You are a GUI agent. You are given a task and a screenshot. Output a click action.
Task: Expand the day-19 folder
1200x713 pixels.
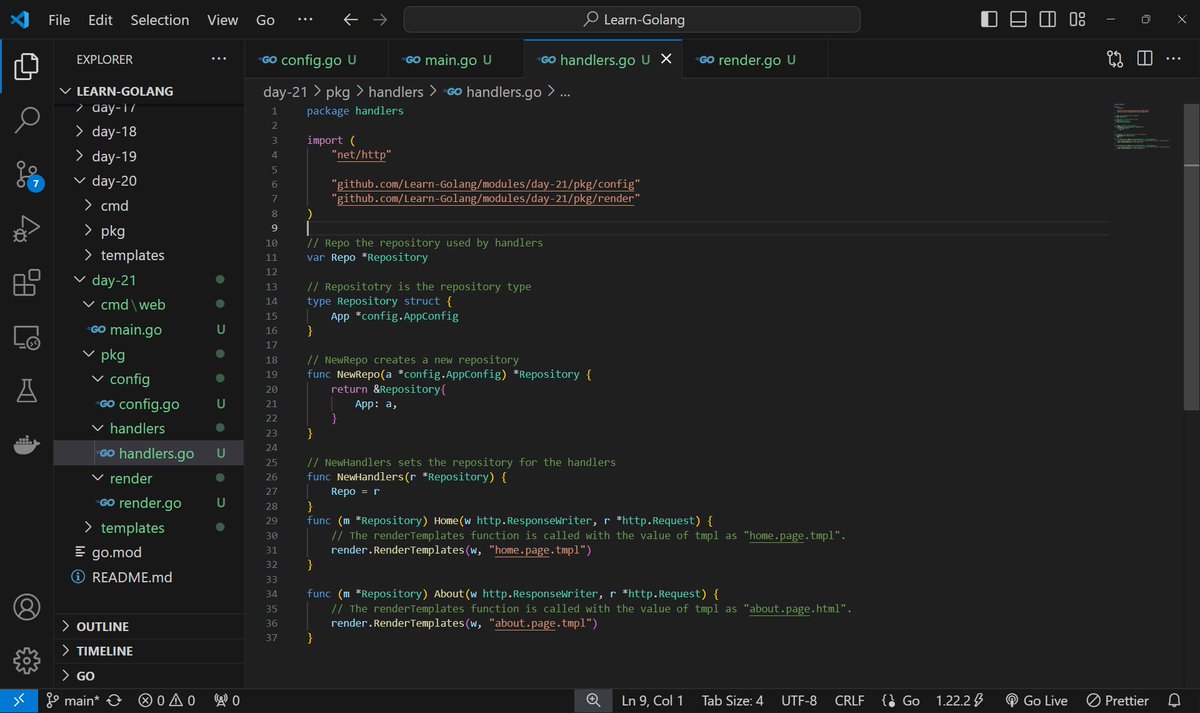coord(149,156)
